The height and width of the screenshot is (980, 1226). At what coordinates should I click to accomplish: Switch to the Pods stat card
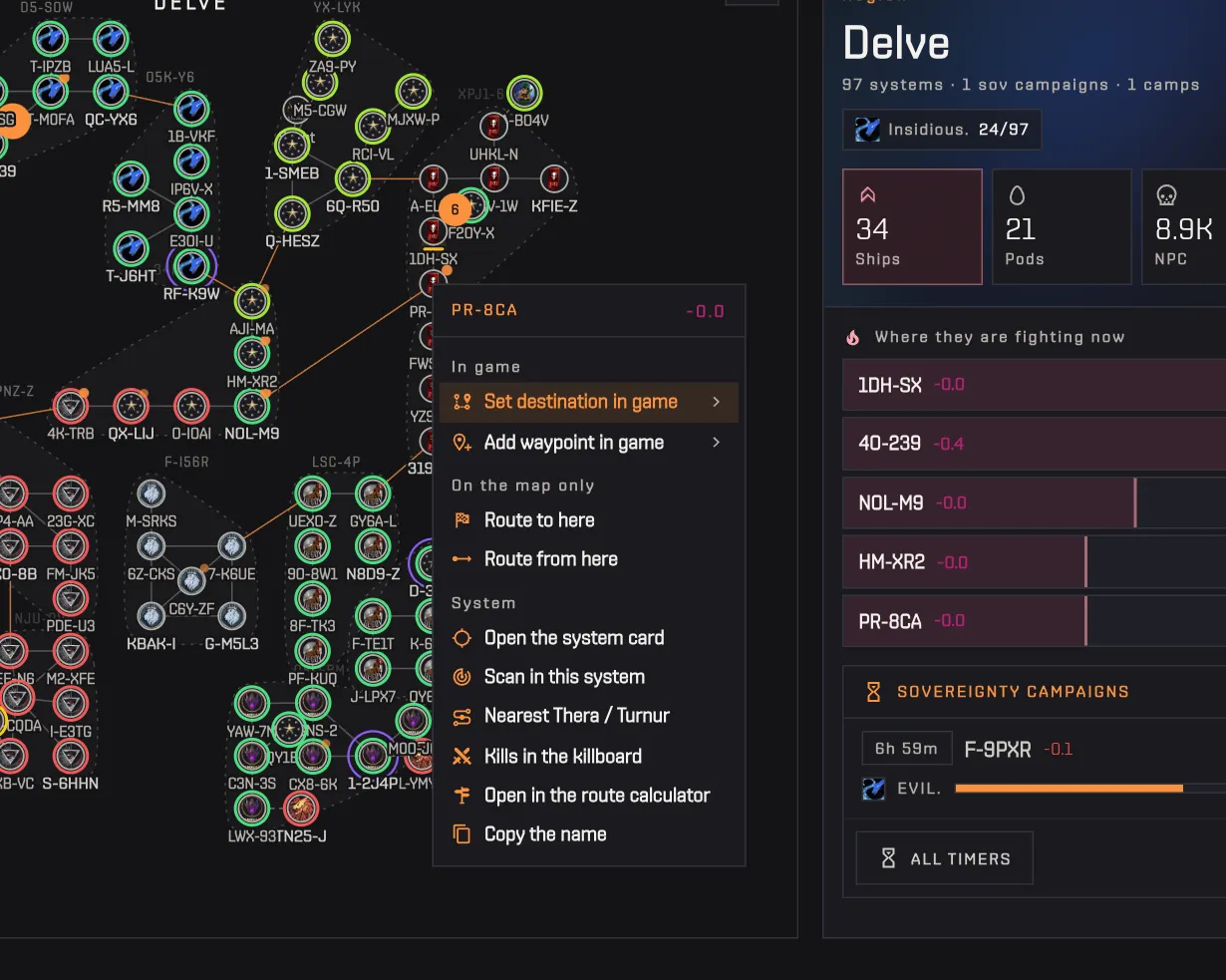point(1062,226)
